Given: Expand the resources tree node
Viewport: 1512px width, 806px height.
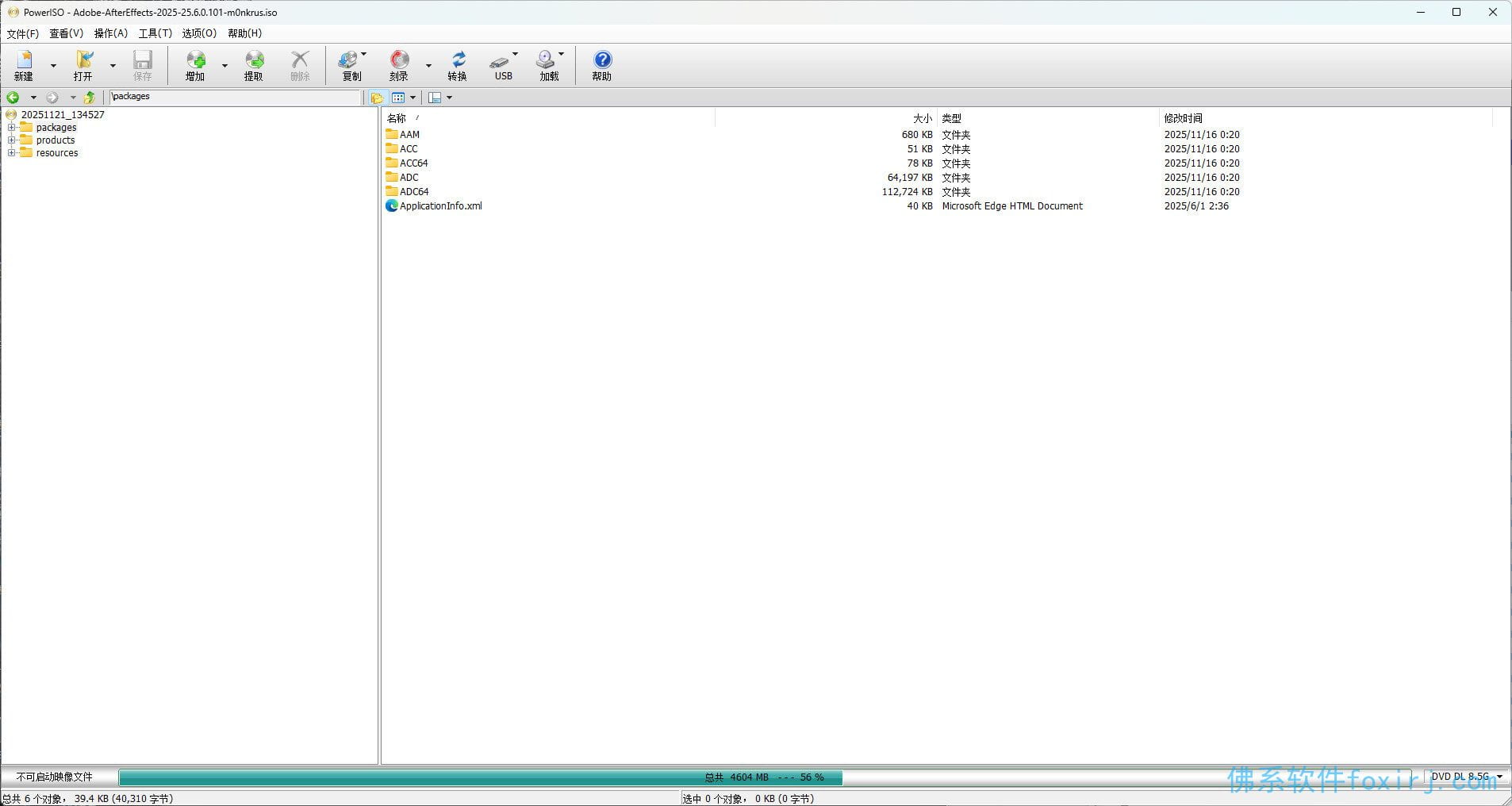Looking at the screenshot, I should pos(11,153).
